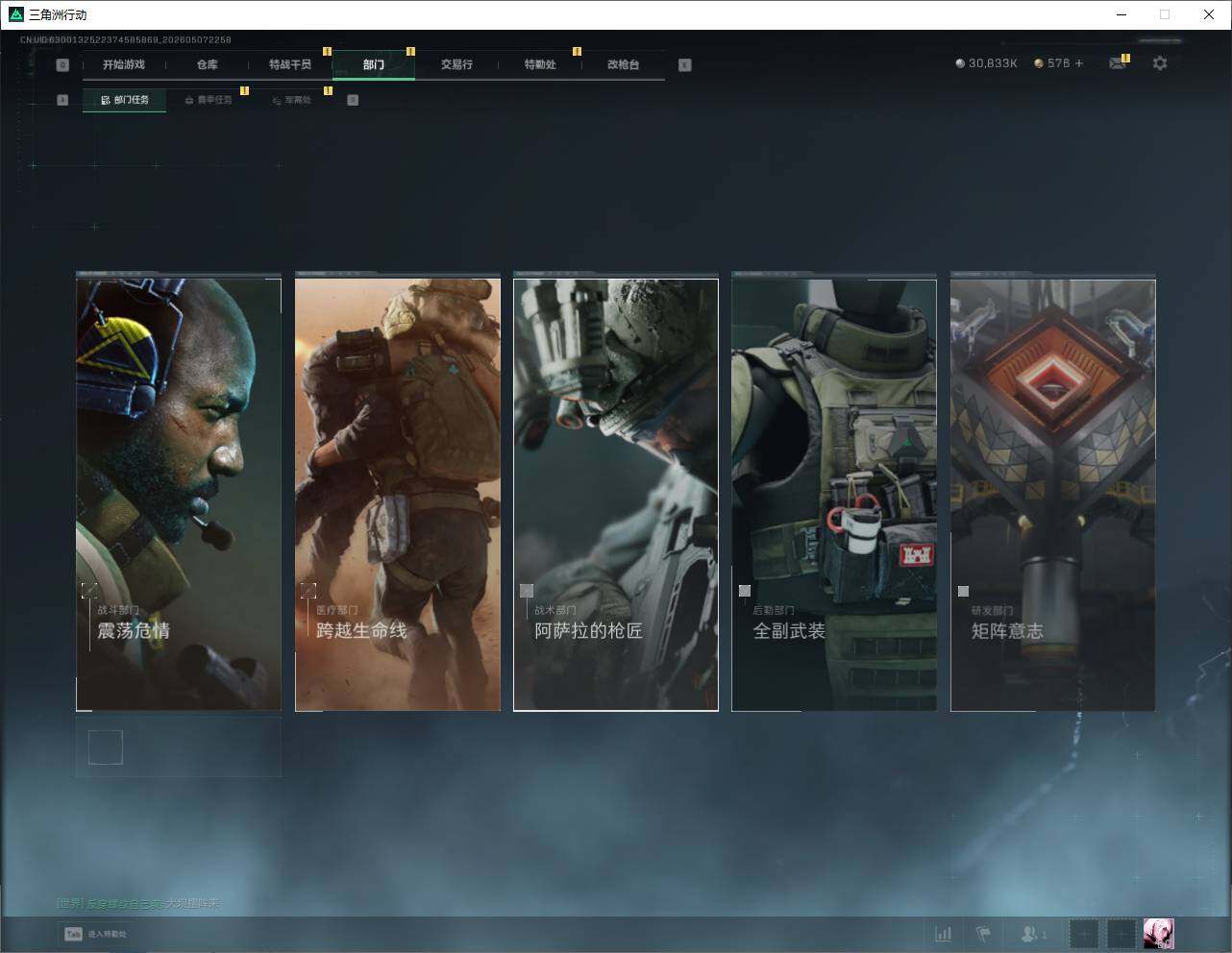Switch to the 改枪台 tab
1232x953 pixels.
tap(623, 64)
